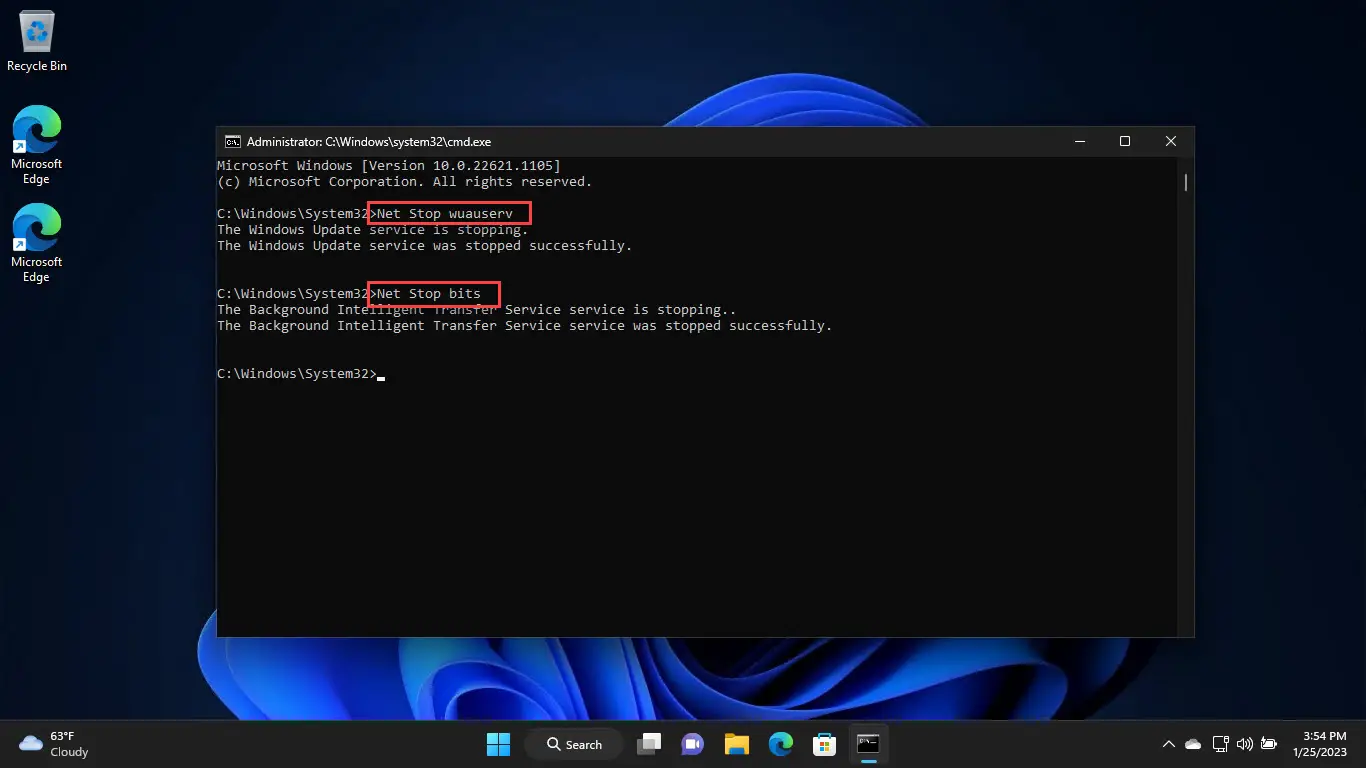Expand the hidden system tray icons chevron
Image resolution: width=1366 pixels, height=768 pixels.
coord(1168,744)
